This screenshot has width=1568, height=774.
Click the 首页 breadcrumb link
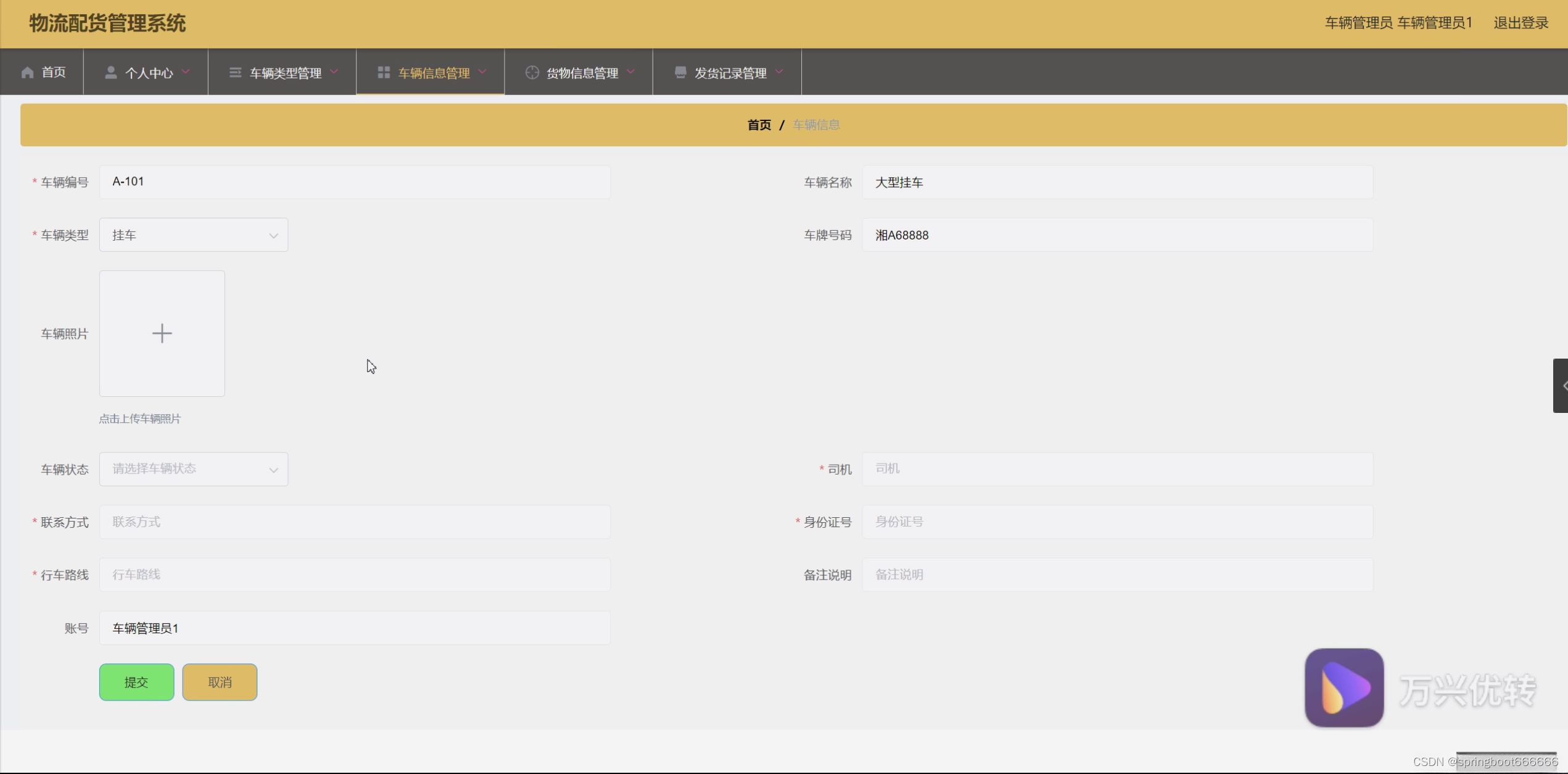click(759, 125)
